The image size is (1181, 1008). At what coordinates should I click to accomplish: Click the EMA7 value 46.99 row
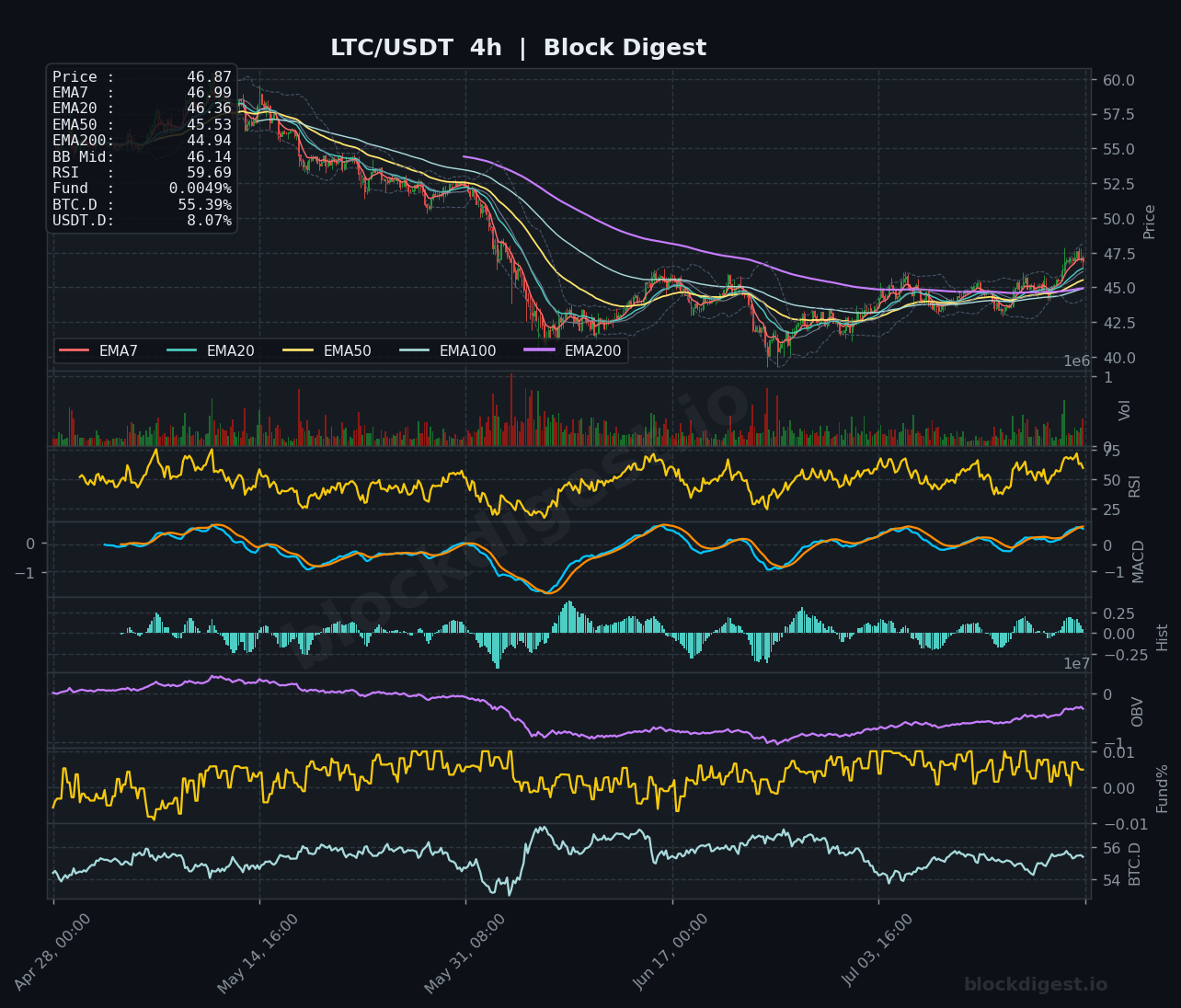pyautogui.click(x=142, y=93)
